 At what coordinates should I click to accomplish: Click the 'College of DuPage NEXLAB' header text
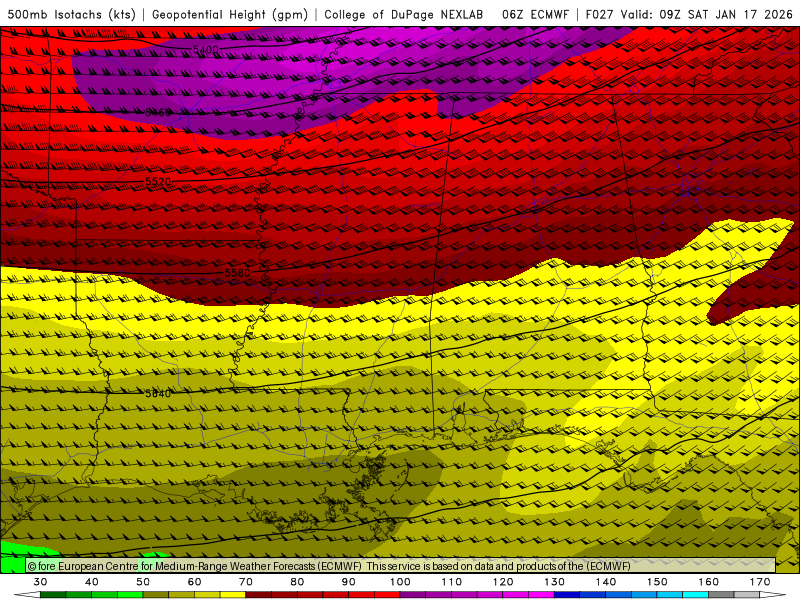click(x=404, y=14)
